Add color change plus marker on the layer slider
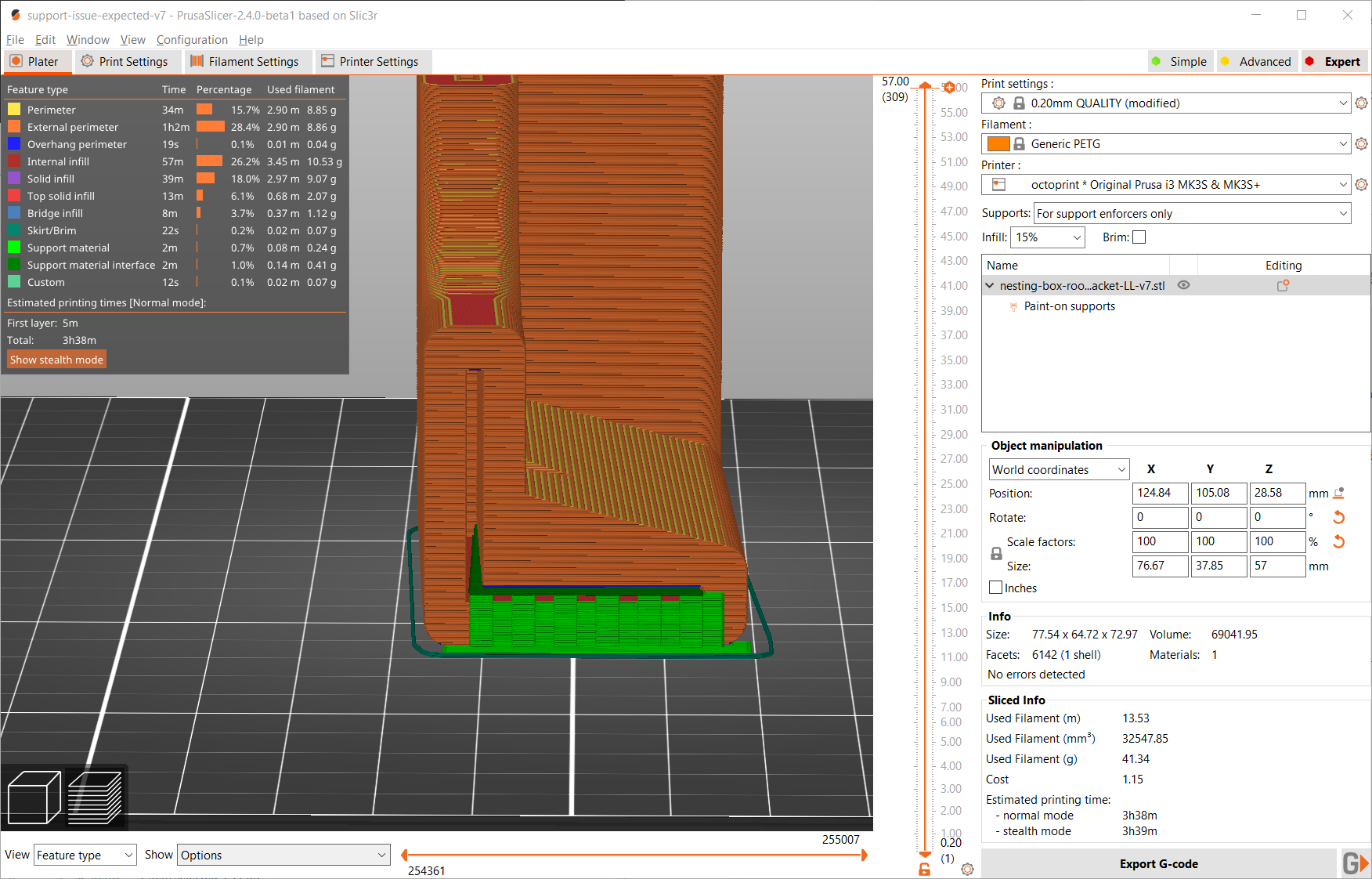1372x879 pixels. (x=949, y=87)
